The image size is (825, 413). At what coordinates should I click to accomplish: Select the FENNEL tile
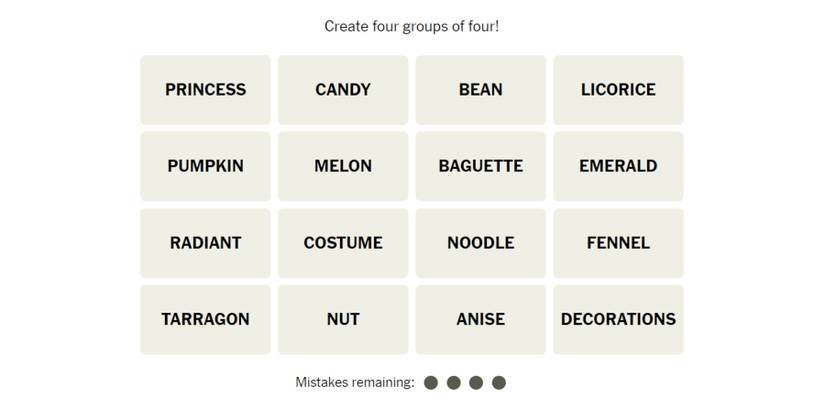click(x=618, y=243)
